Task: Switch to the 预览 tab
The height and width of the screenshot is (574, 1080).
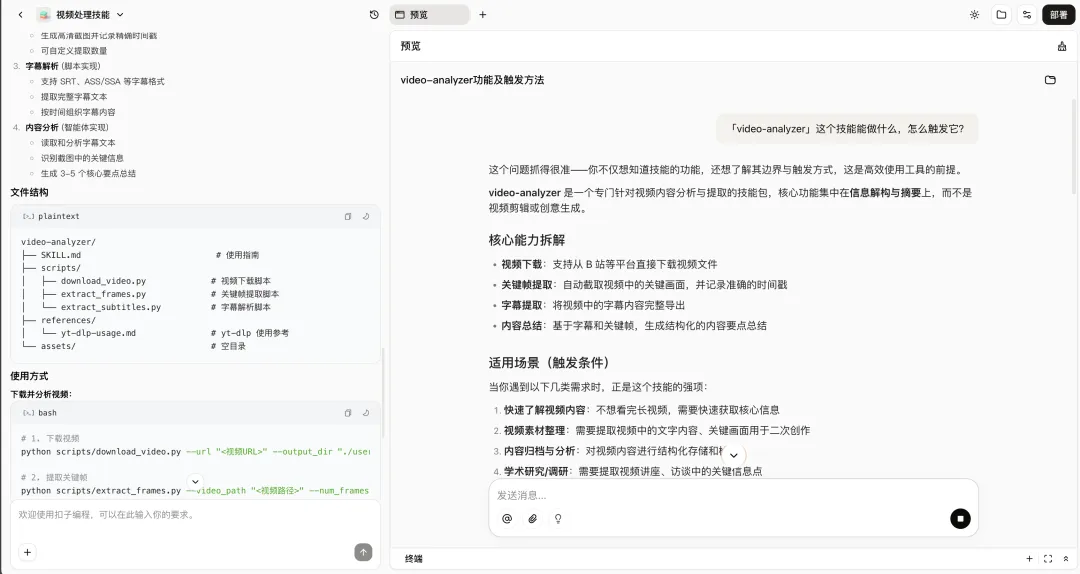Action: (x=429, y=15)
